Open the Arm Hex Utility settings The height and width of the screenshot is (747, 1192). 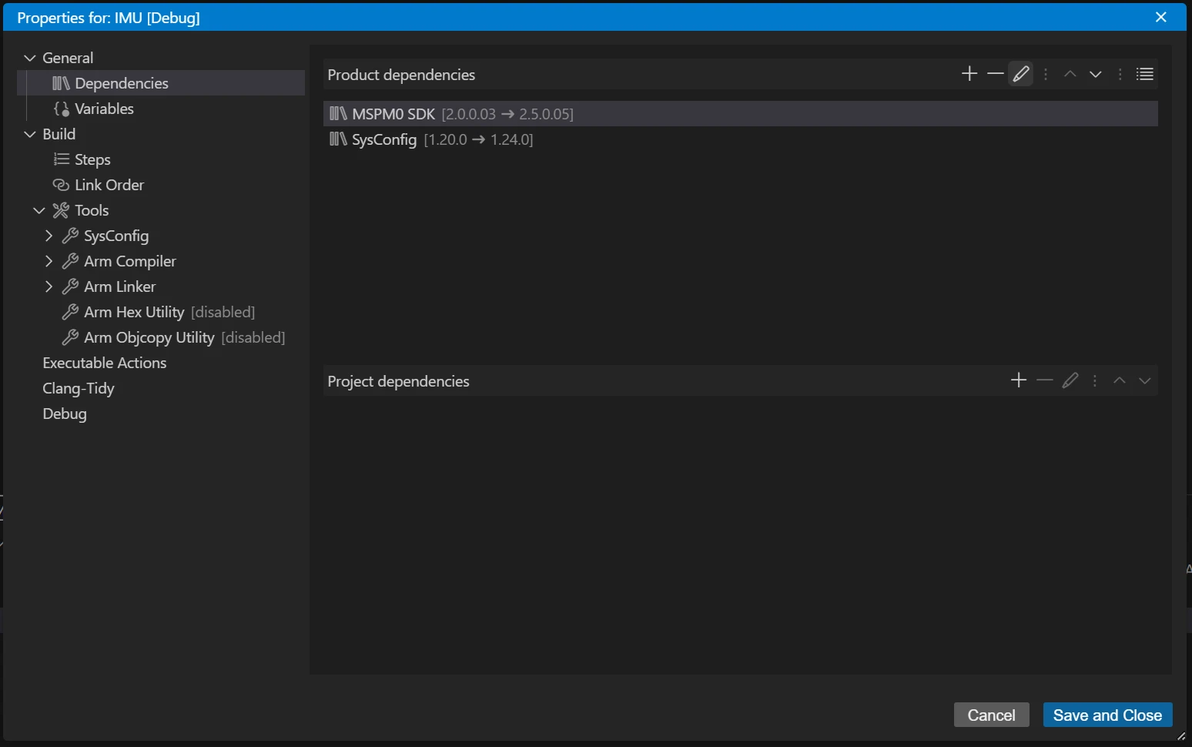[134, 312]
